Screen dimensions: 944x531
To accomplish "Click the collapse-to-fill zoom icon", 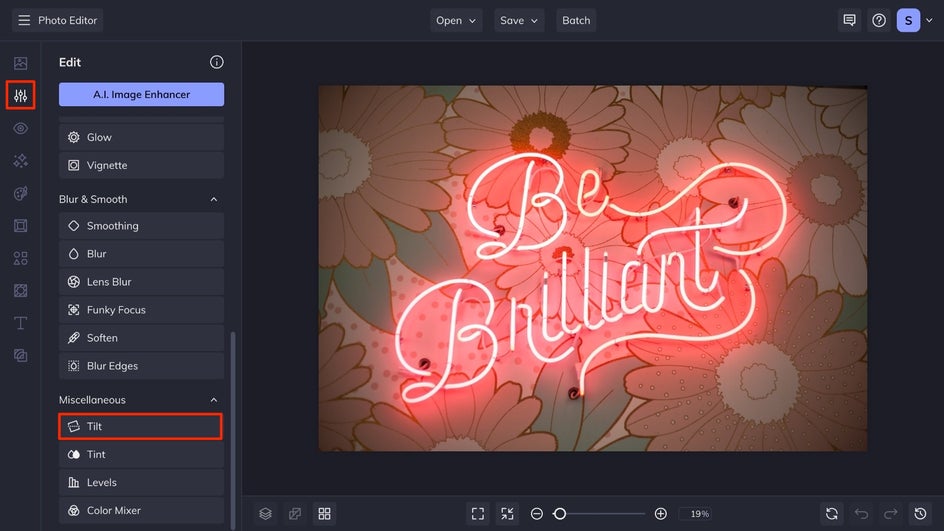I will [x=508, y=514].
